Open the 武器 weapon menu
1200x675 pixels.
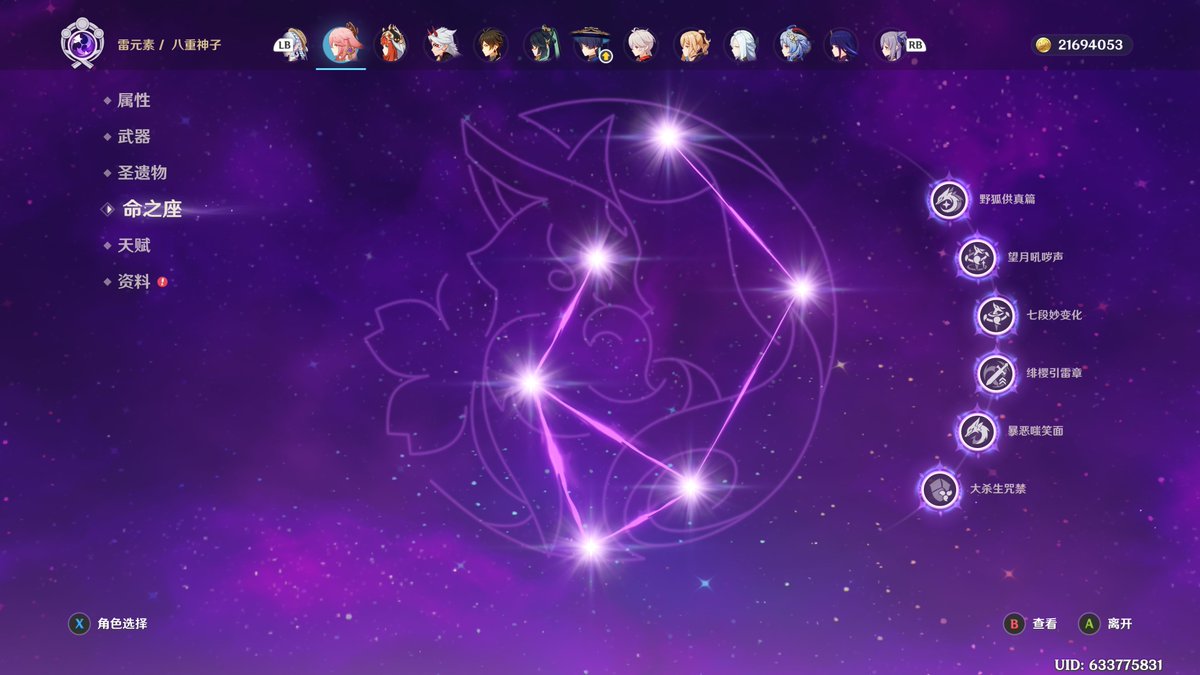(134, 136)
